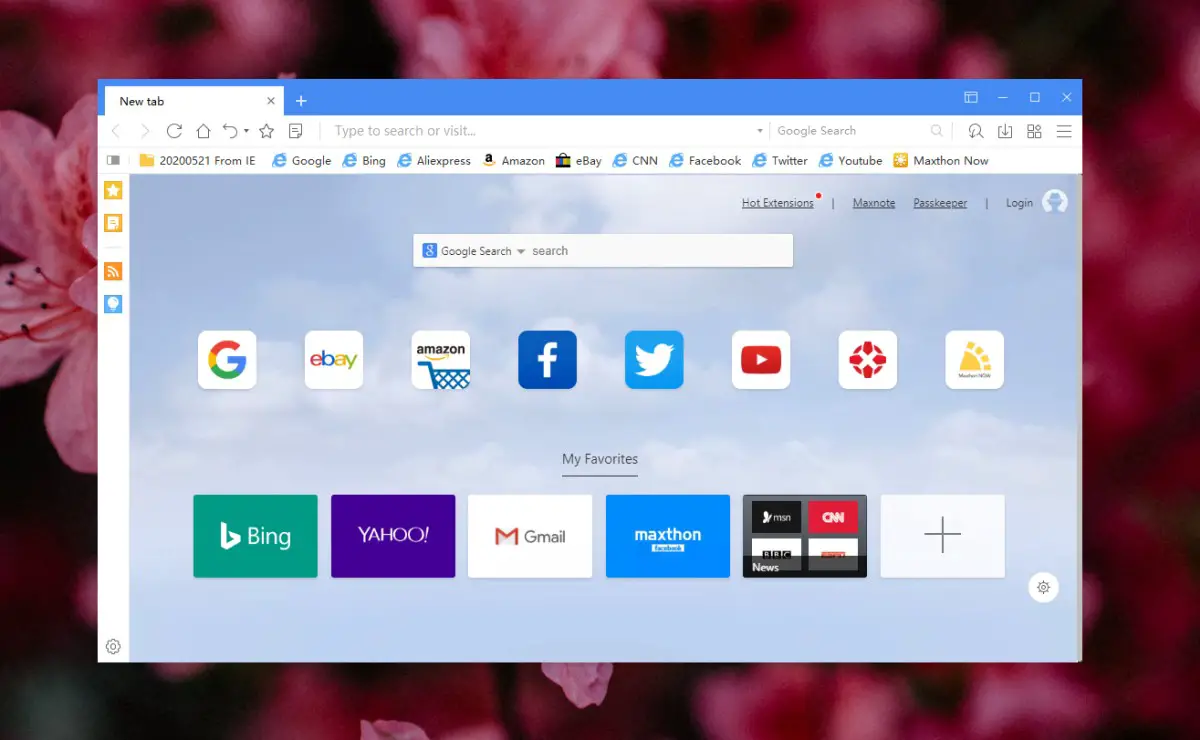Open the blue lightbulb sidebar icon
This screenshot has height=740, width=1200.
[x=113, y=303]
